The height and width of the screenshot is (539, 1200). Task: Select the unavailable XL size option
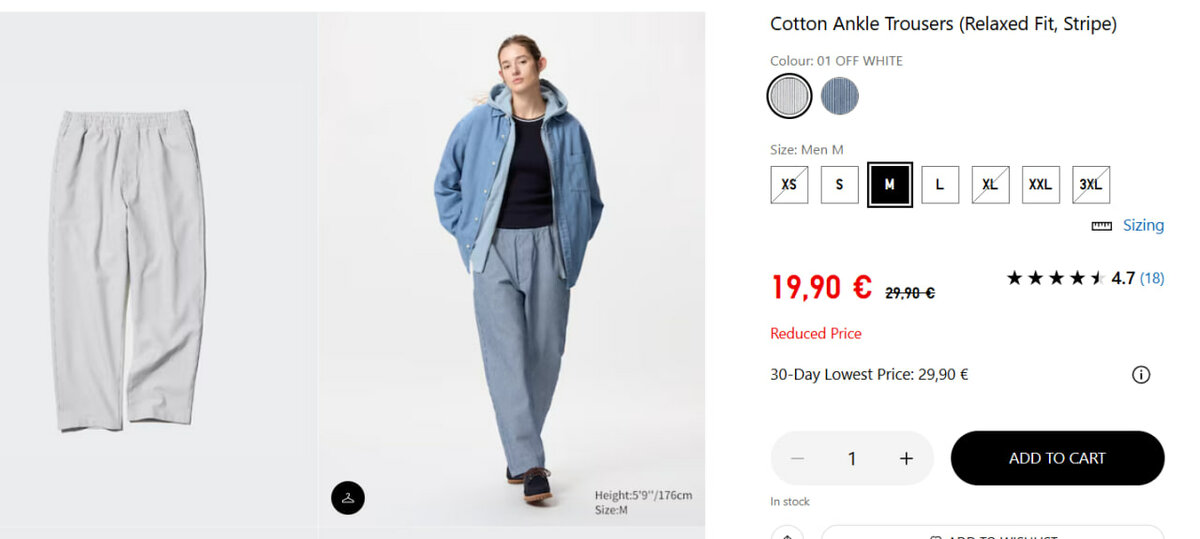click(x=990, y=185)
